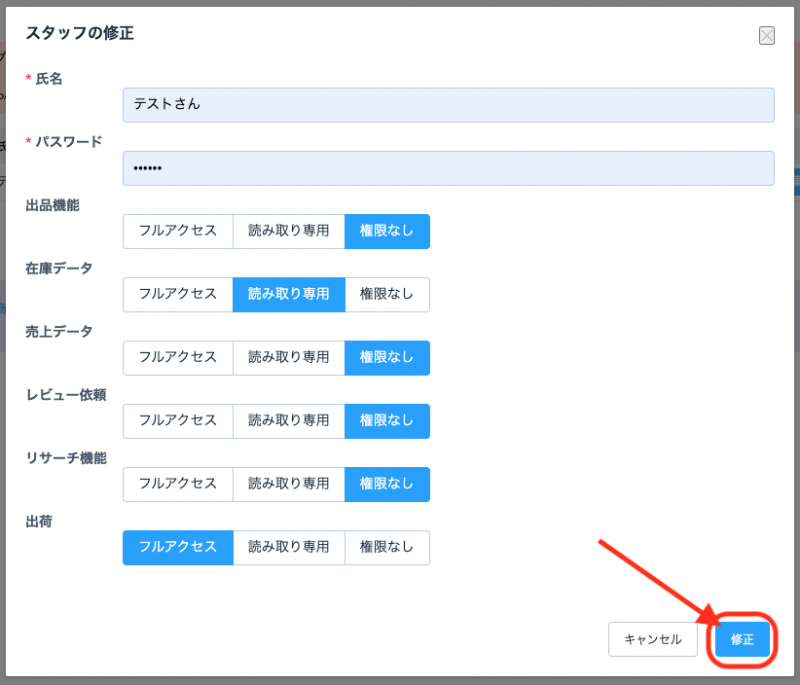Choose 権限なし for 売上データ

click(x=387, y=358)
